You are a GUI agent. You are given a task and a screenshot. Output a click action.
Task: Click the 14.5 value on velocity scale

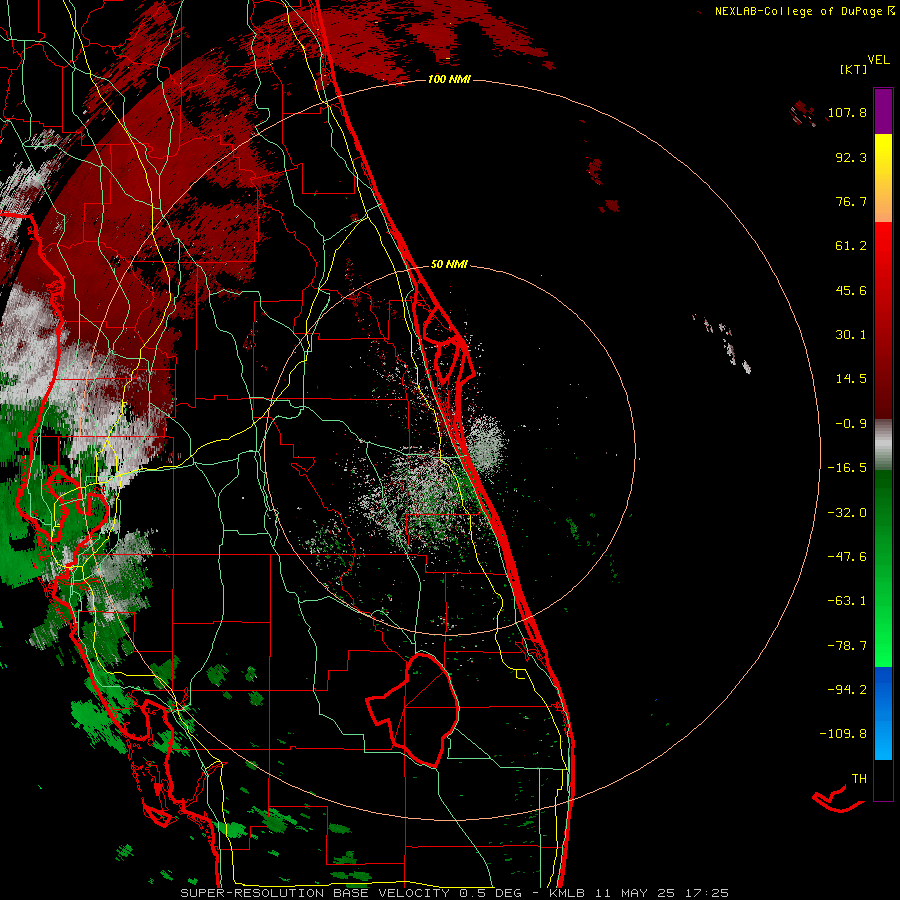(x=851, y=379)
